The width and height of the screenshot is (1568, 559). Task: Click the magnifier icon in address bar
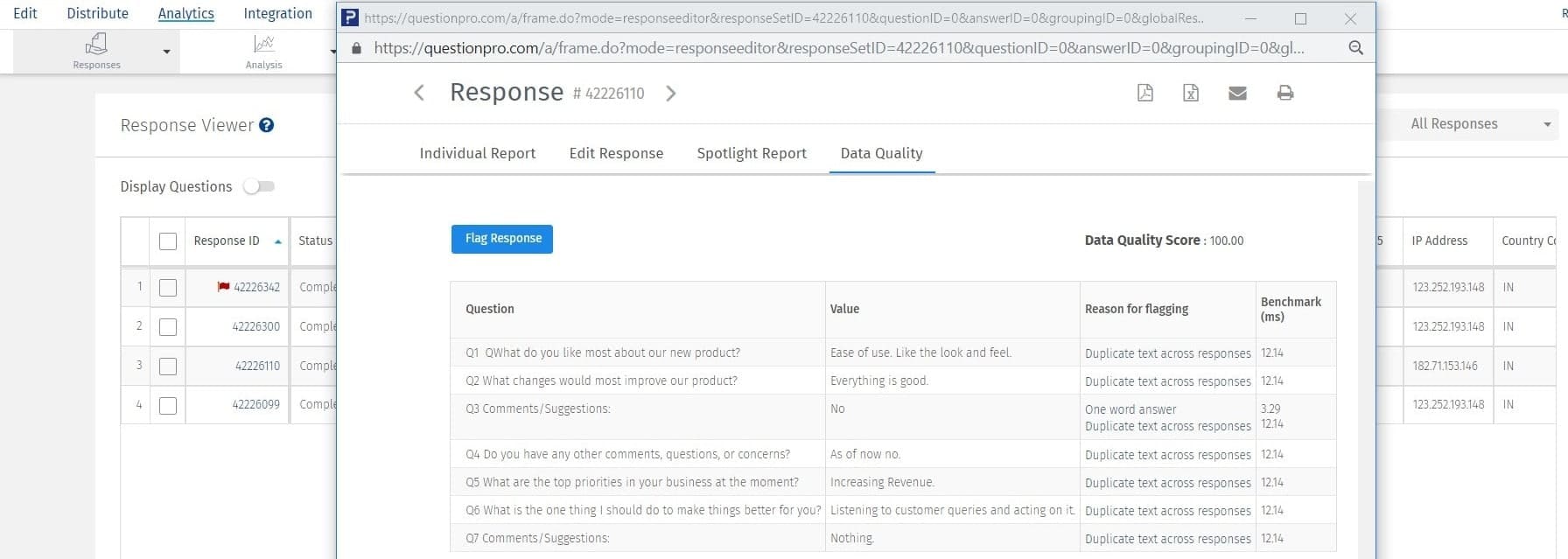tap(1355, 48)
